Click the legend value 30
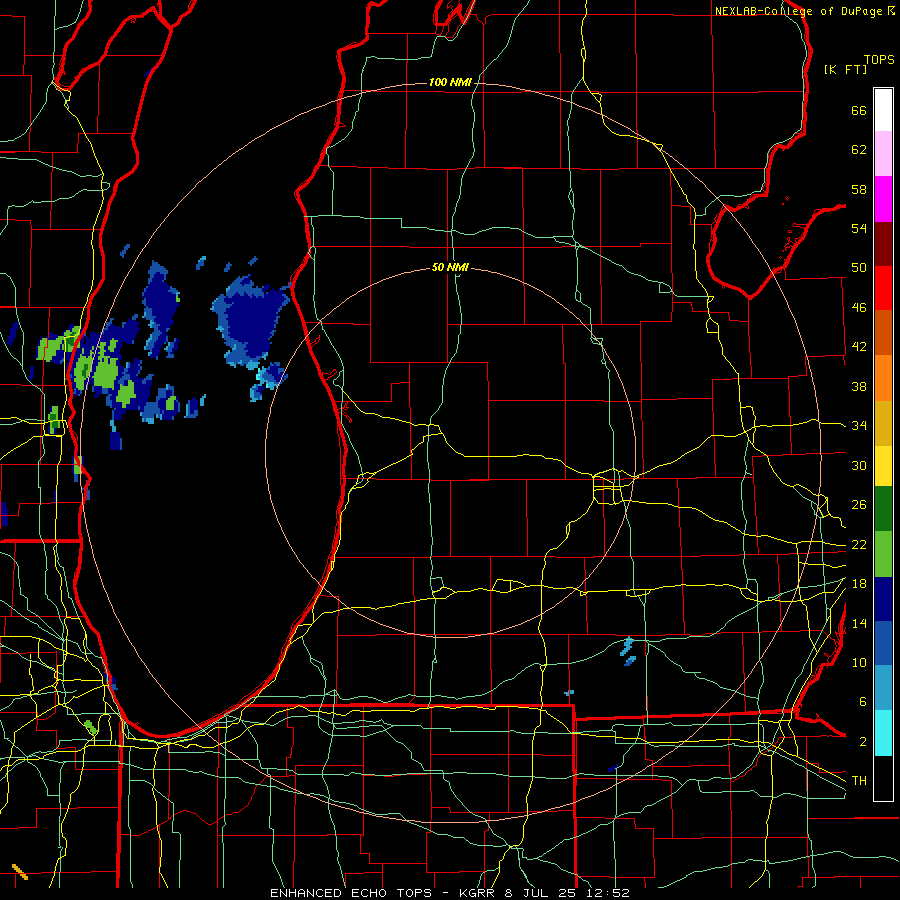 coord(859,465)
